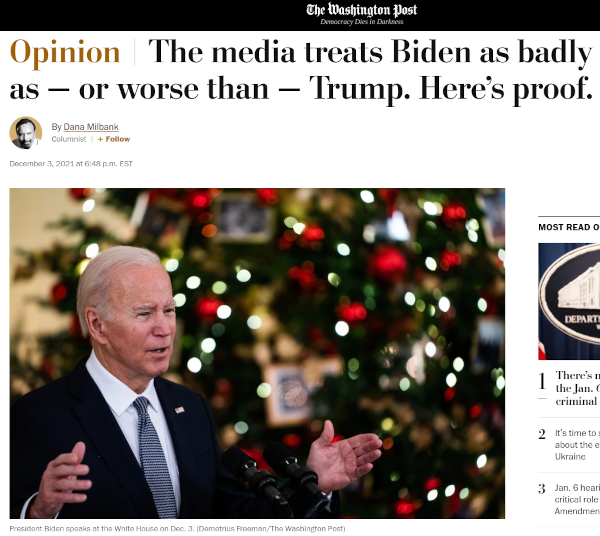Open the Opinion section label
This screenshot has height=536, width=600.
tap(65, 52)
